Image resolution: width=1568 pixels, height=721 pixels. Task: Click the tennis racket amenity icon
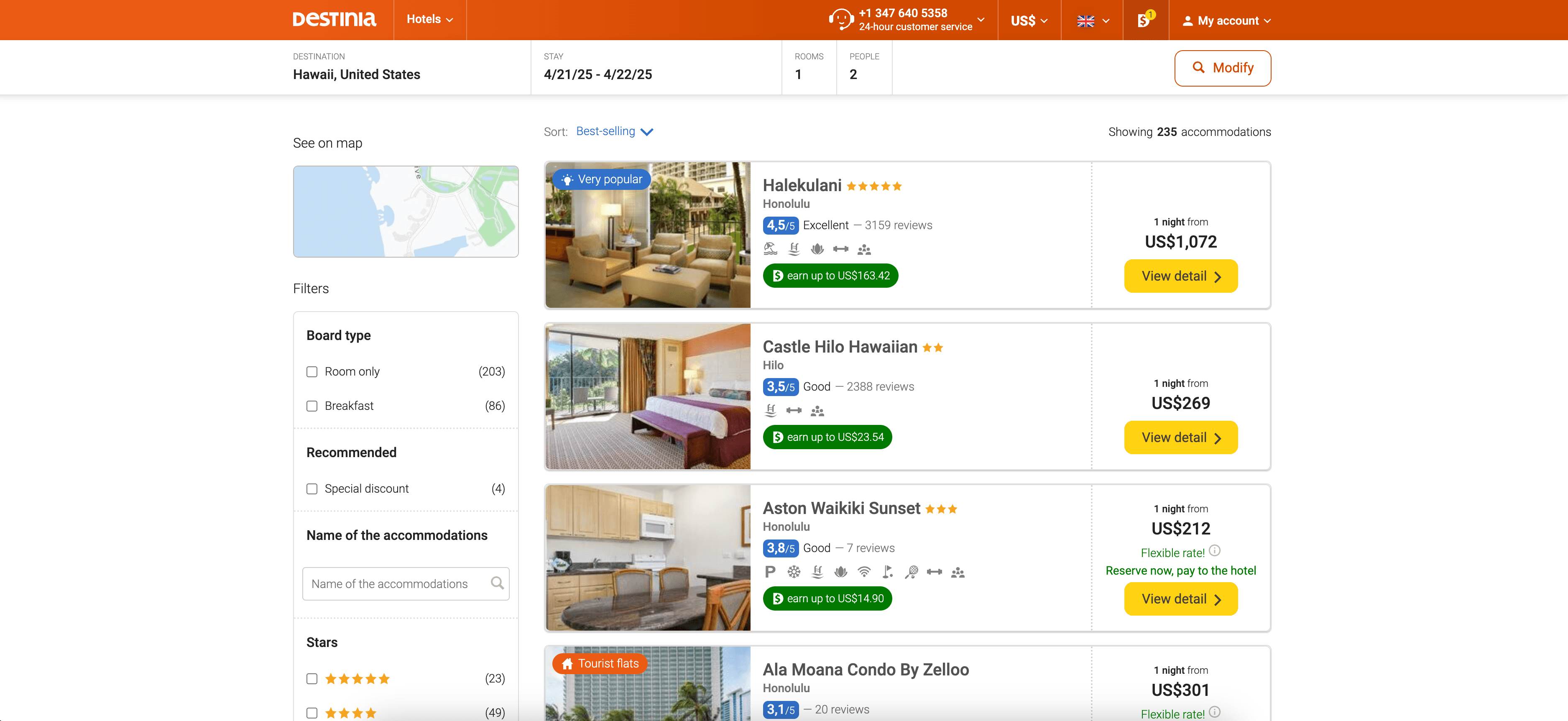(911, 572)
